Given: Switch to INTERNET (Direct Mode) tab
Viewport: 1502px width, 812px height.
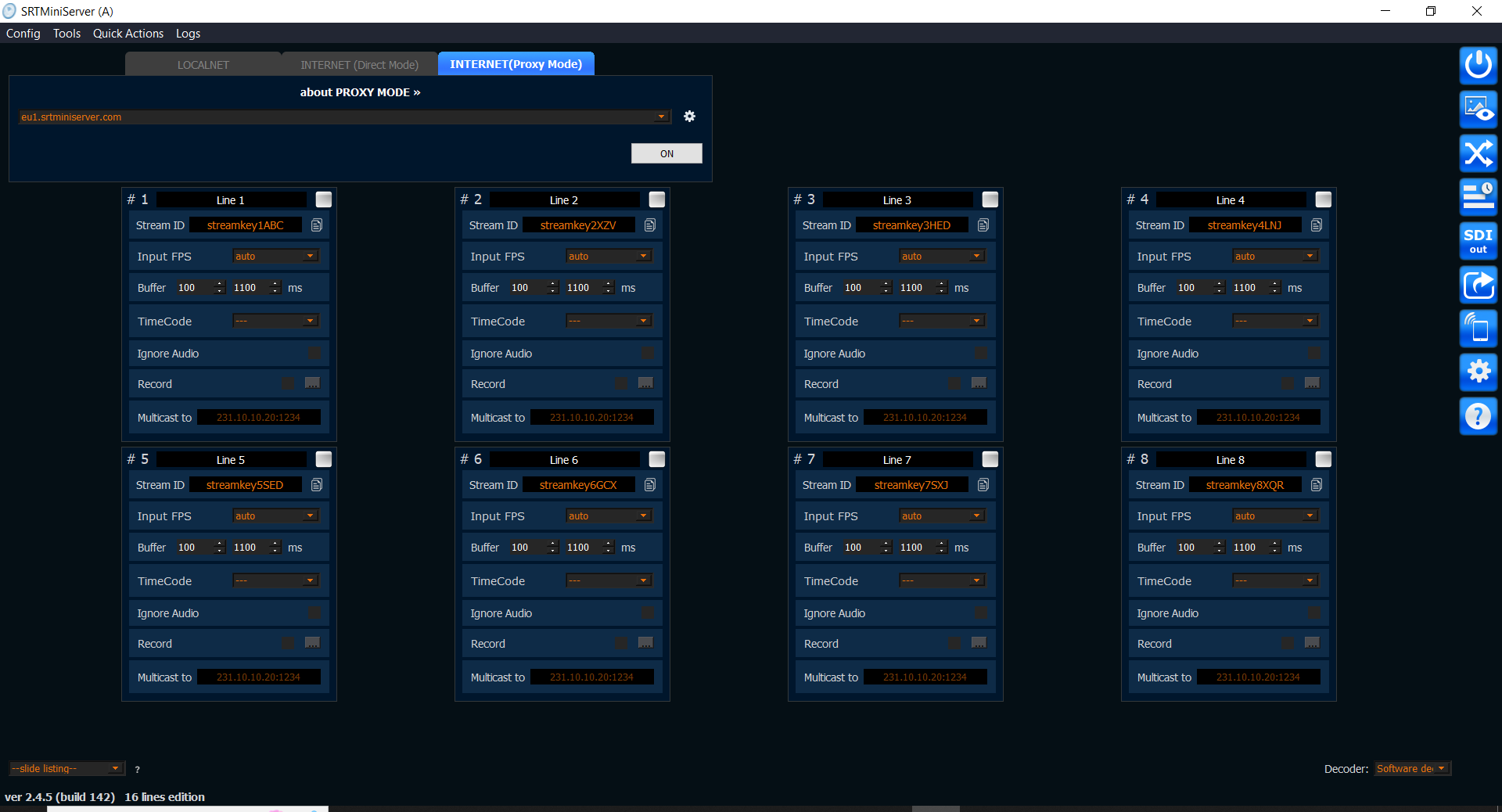Looking at the screenshot, I should click(360, 64).
